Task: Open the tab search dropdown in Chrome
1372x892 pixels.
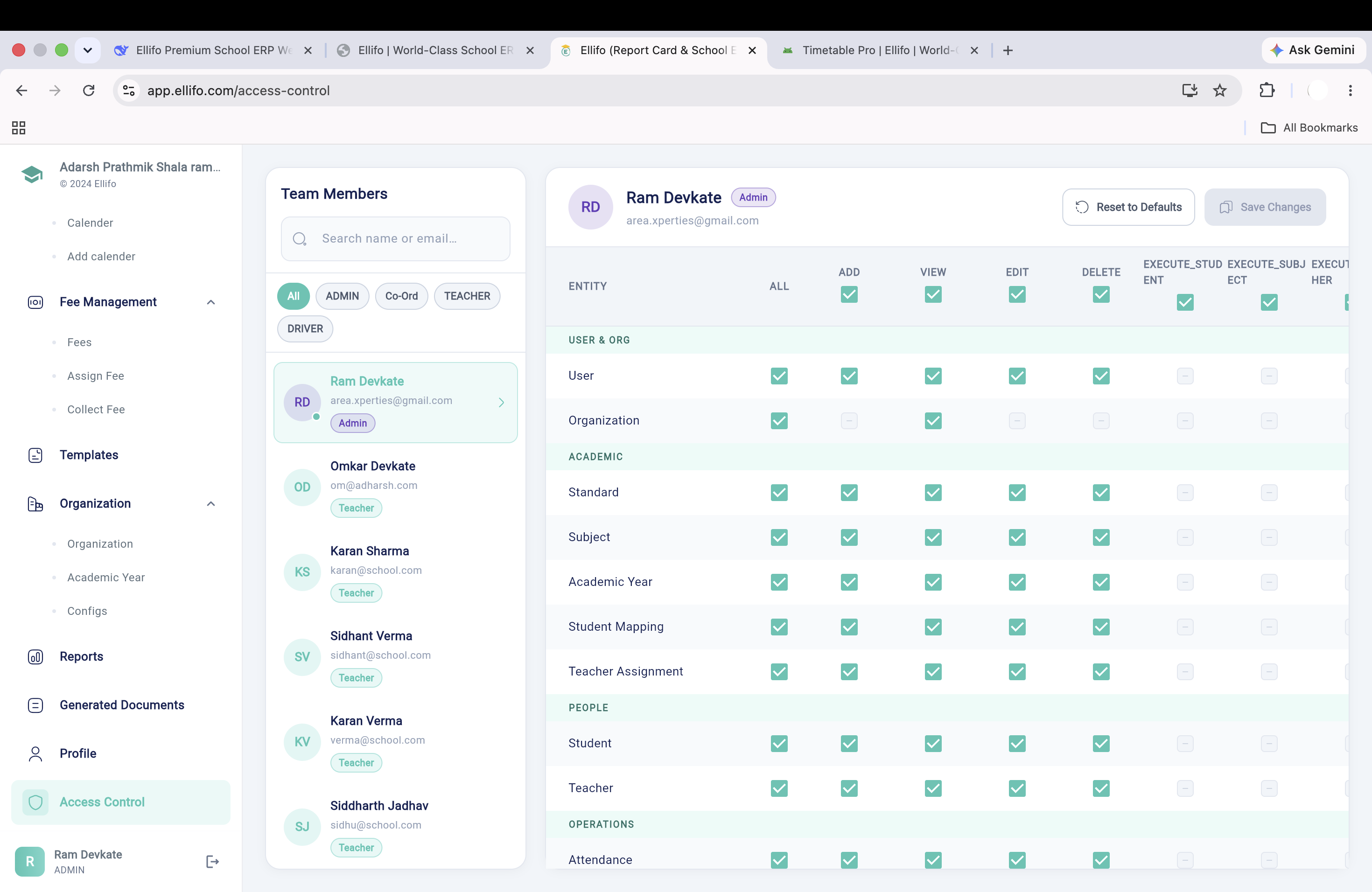Action: coord(88,50)
